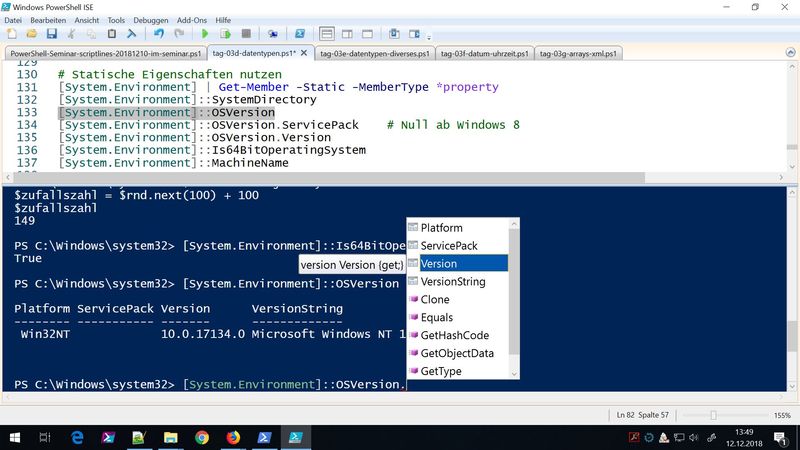800x450 pixels.
Task: Close the tag-03d-datentypen.ps1 tab
Action: click(305, 53)
